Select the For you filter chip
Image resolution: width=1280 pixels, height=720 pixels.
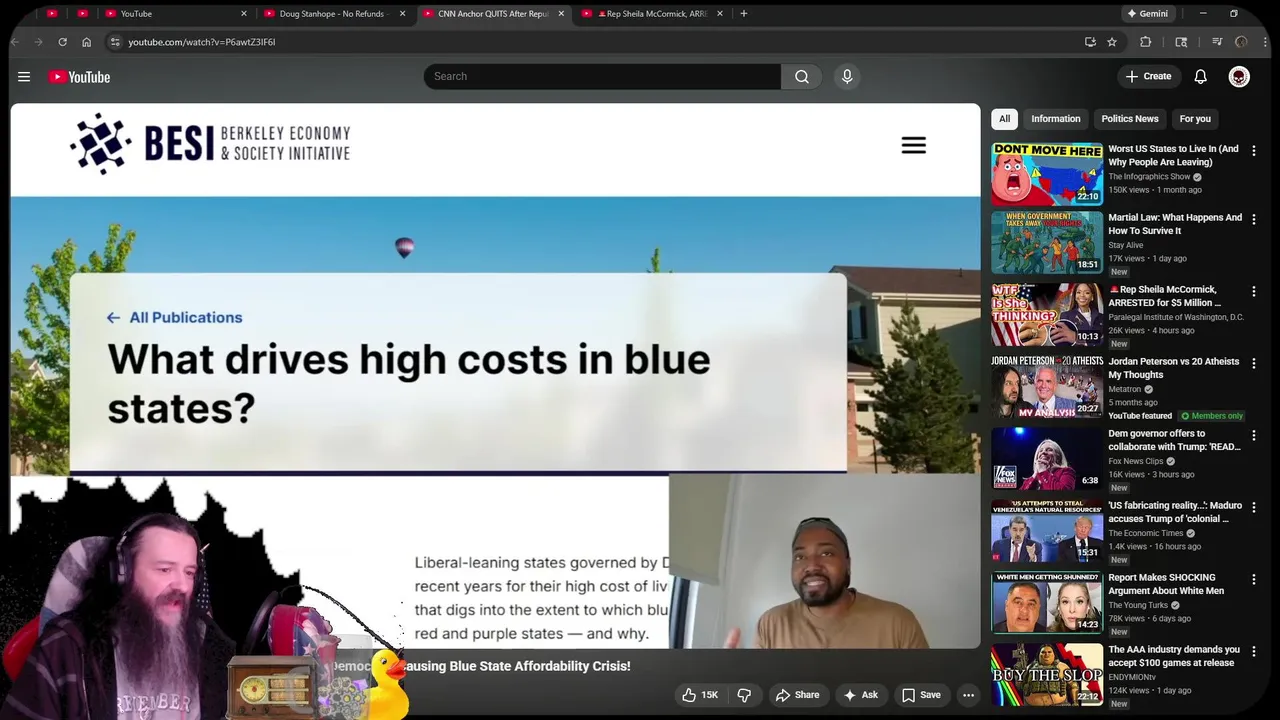point(1195,119)
